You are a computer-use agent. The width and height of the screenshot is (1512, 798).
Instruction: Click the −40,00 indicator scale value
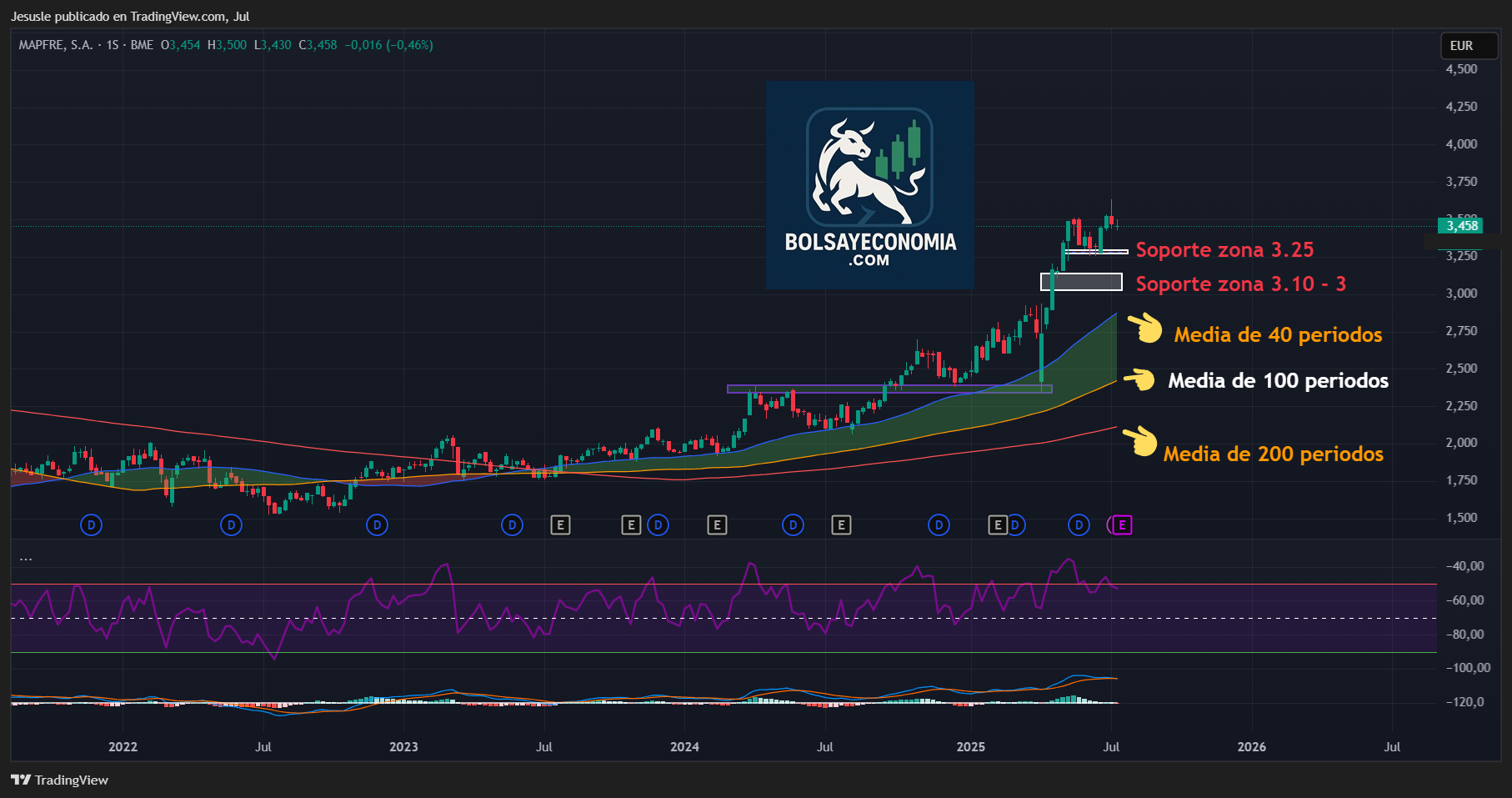coord(1464,566)
